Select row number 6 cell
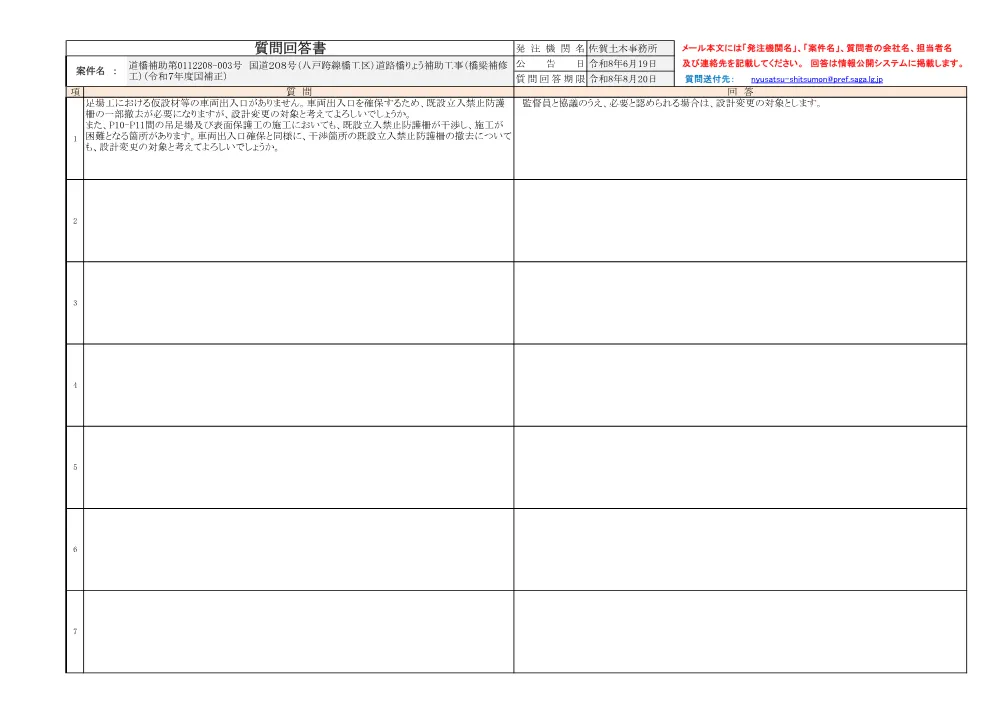Image resolution: width=1000 pixels, height=706 pixels. tap(75, 550)
